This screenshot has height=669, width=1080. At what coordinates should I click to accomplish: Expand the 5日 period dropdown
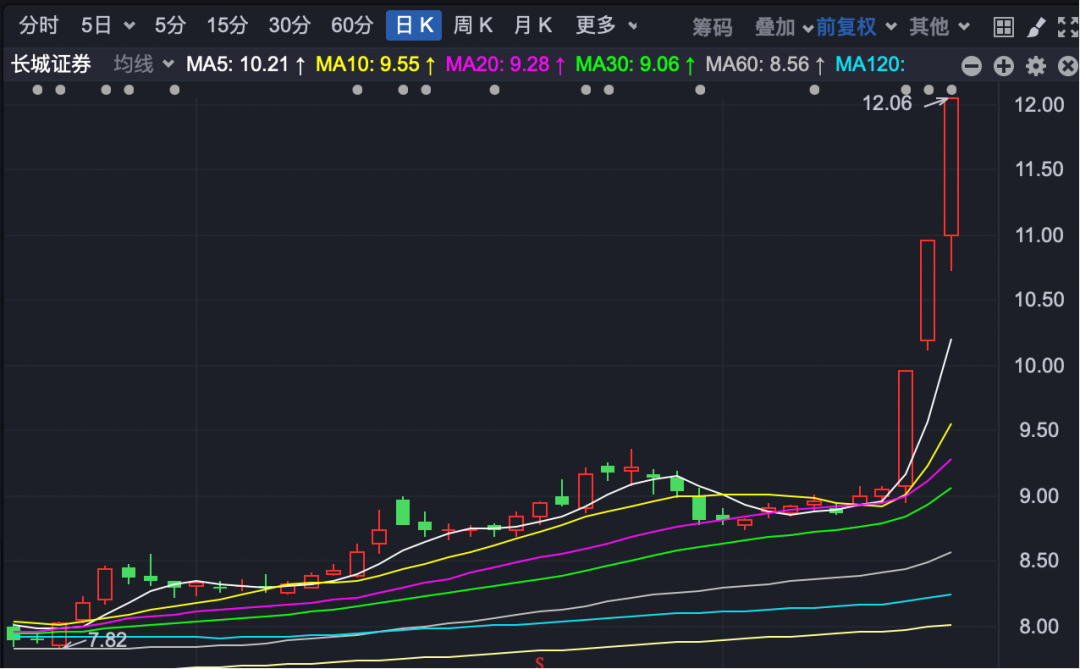tap(107, 25)
